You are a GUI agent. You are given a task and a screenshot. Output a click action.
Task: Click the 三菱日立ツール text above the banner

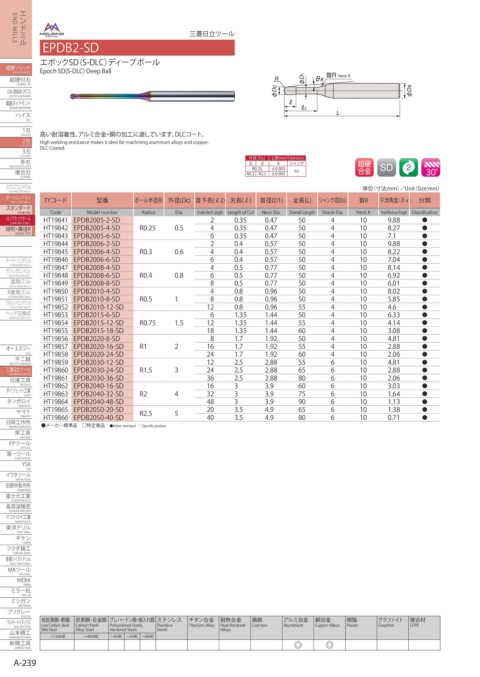click(x=212, y=34)
